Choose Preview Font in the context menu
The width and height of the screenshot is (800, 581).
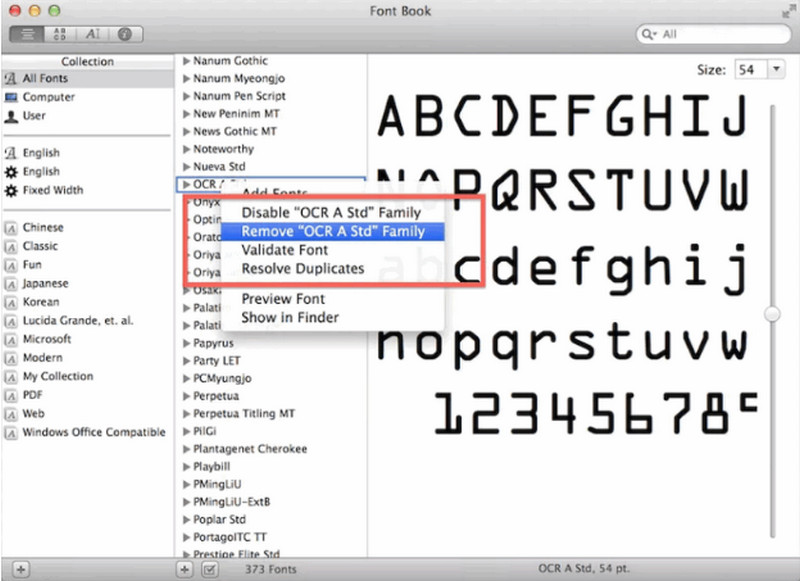pos(333,298)
